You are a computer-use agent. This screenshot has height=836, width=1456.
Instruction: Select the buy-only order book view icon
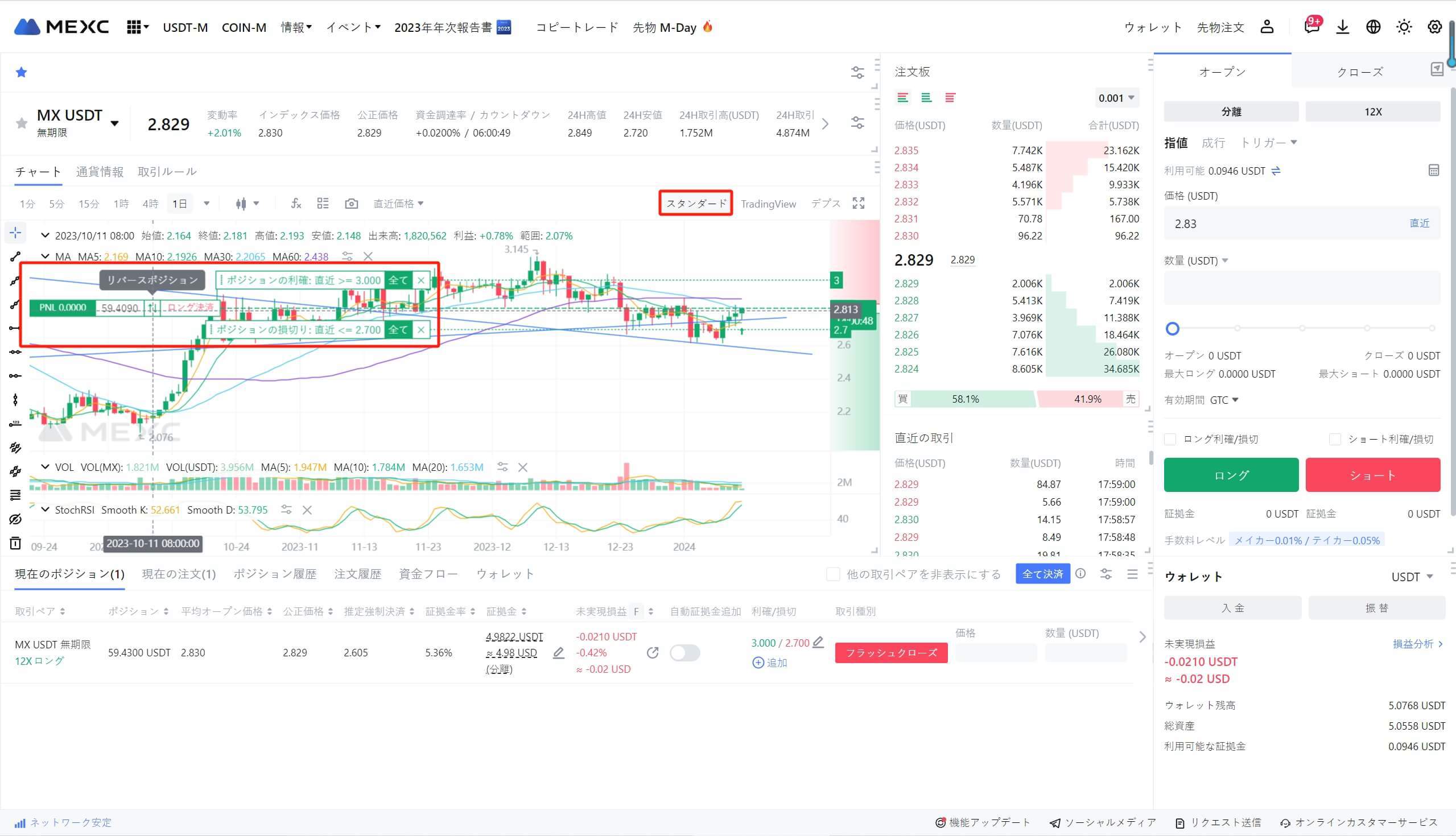tap(926, 98)
